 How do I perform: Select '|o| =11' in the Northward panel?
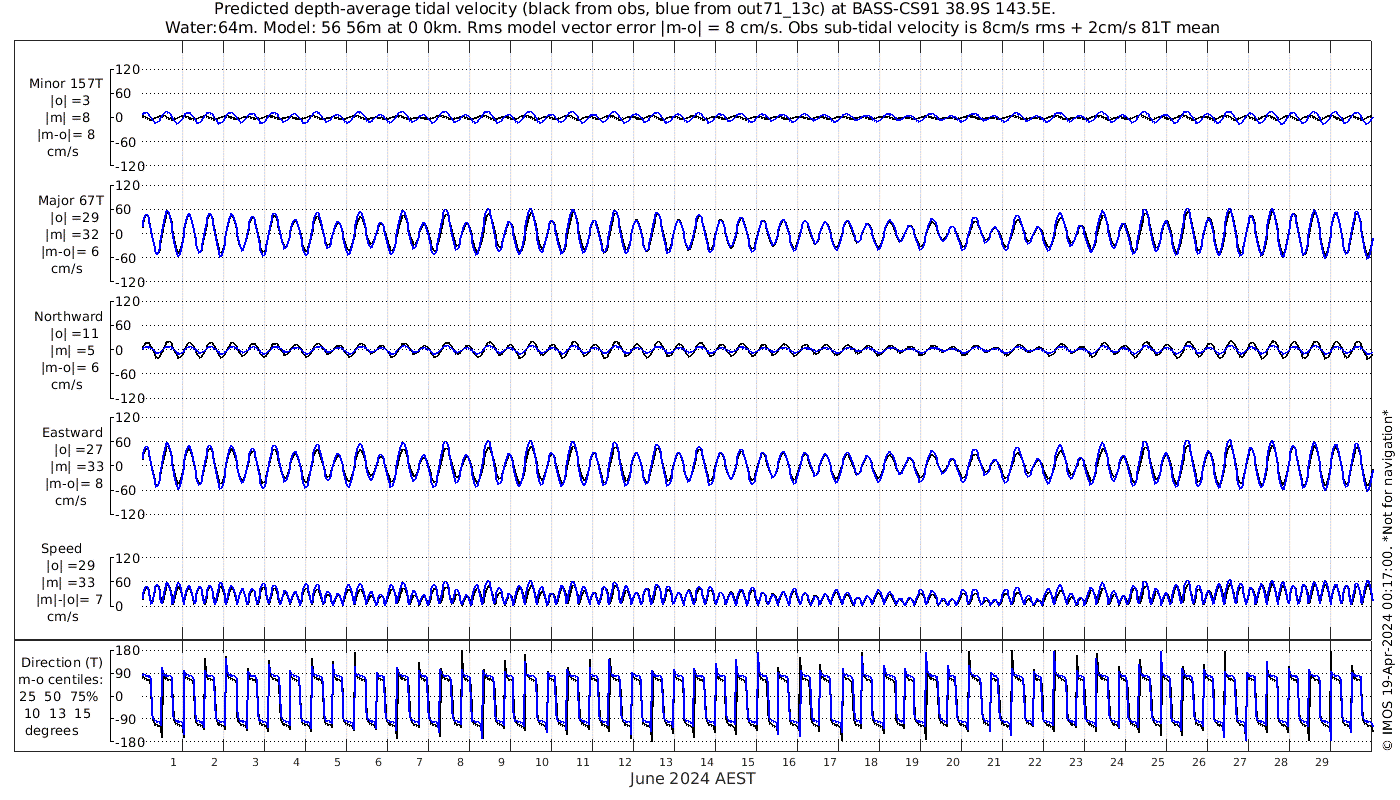pos(75,334)
